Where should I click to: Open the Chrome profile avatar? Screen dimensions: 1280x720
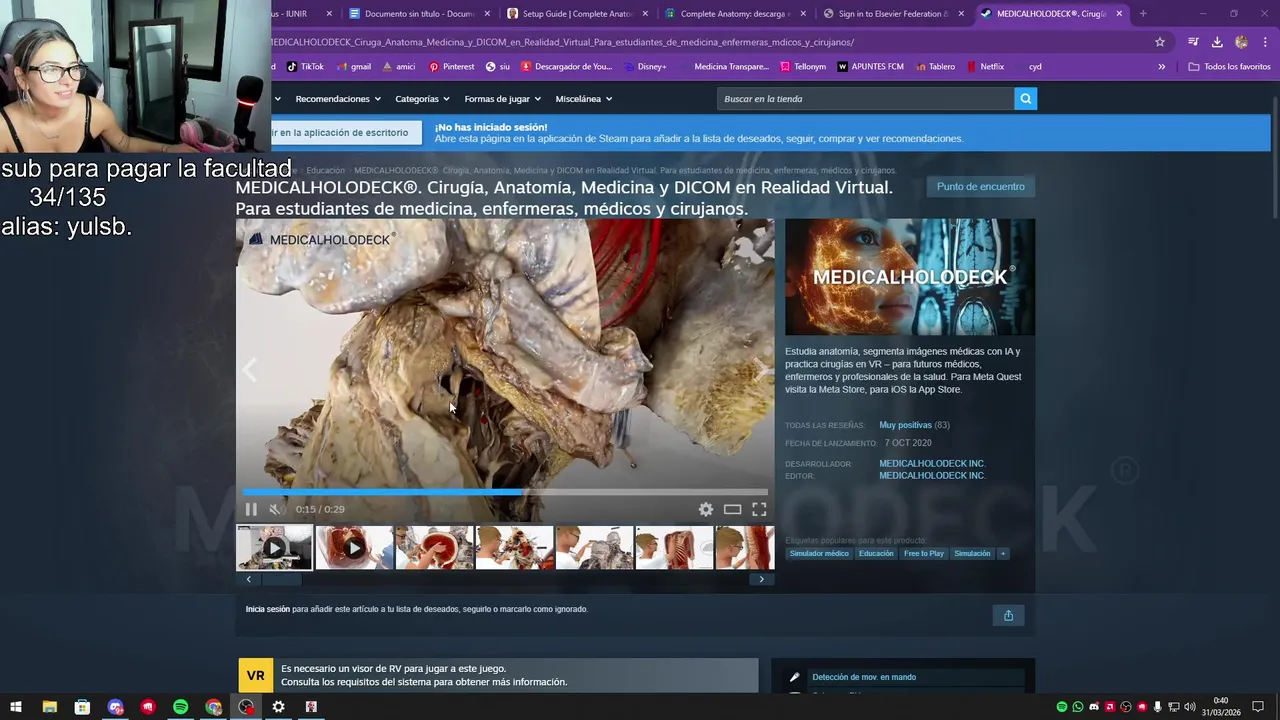click(x=1241, y=42)
